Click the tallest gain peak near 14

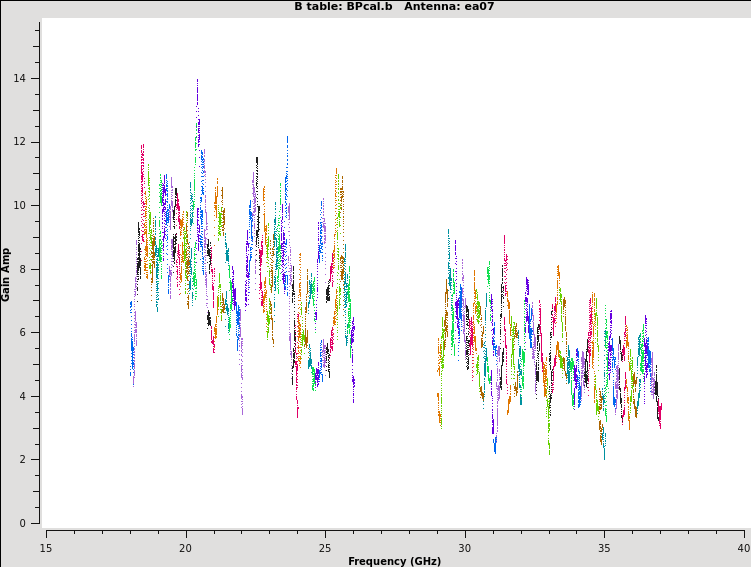(197, 82)
